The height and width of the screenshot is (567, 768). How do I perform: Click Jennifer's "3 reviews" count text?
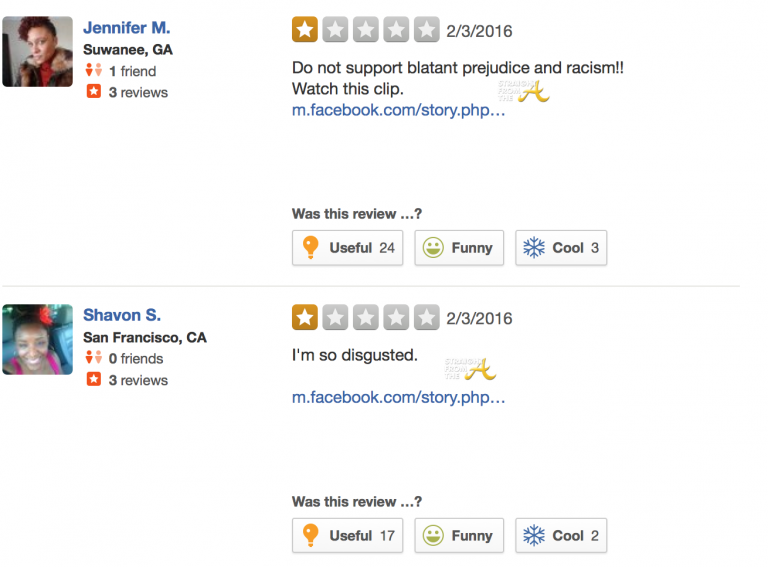click(138, 92)
